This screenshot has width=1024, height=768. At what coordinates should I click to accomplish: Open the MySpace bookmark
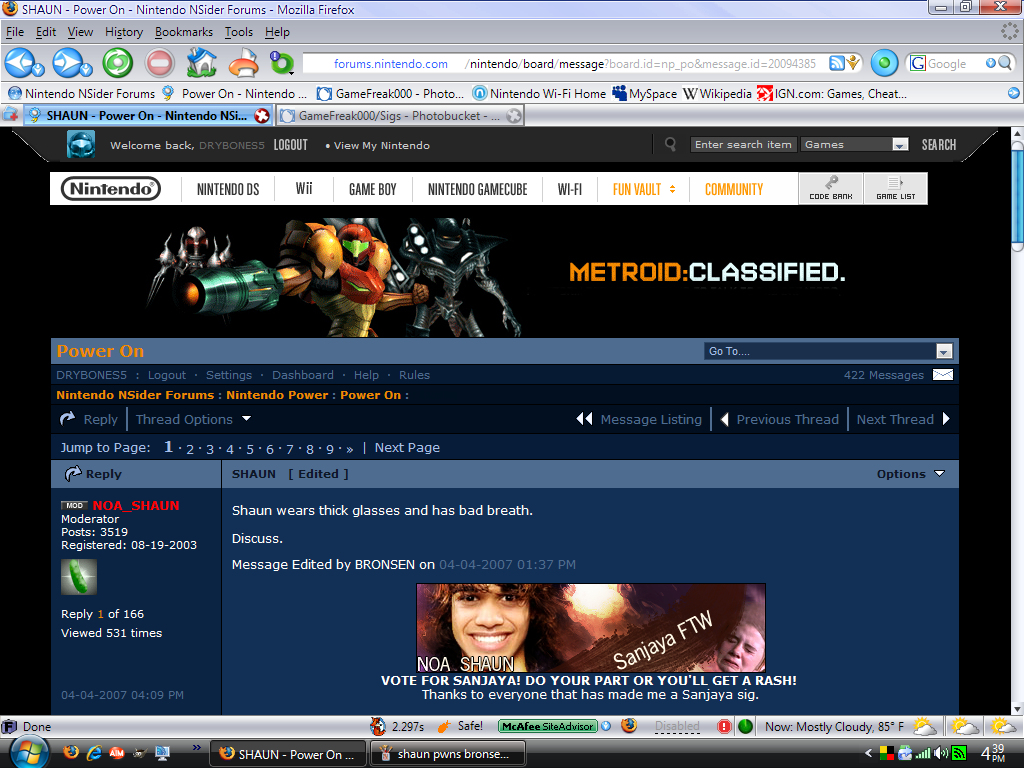[x=645, y=93]
